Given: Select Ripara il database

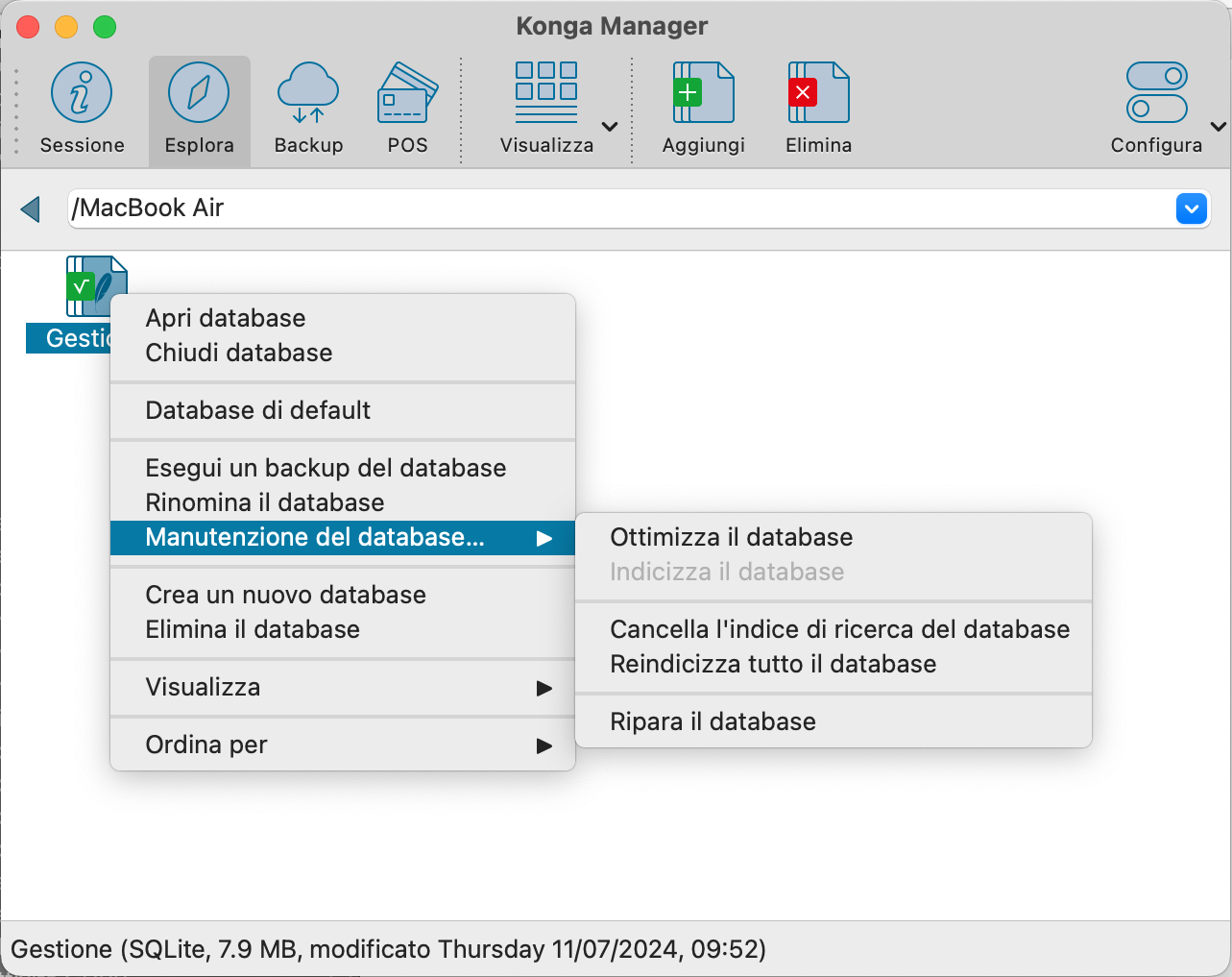Looking at the screenshot, I should click(x=713, y=721).
